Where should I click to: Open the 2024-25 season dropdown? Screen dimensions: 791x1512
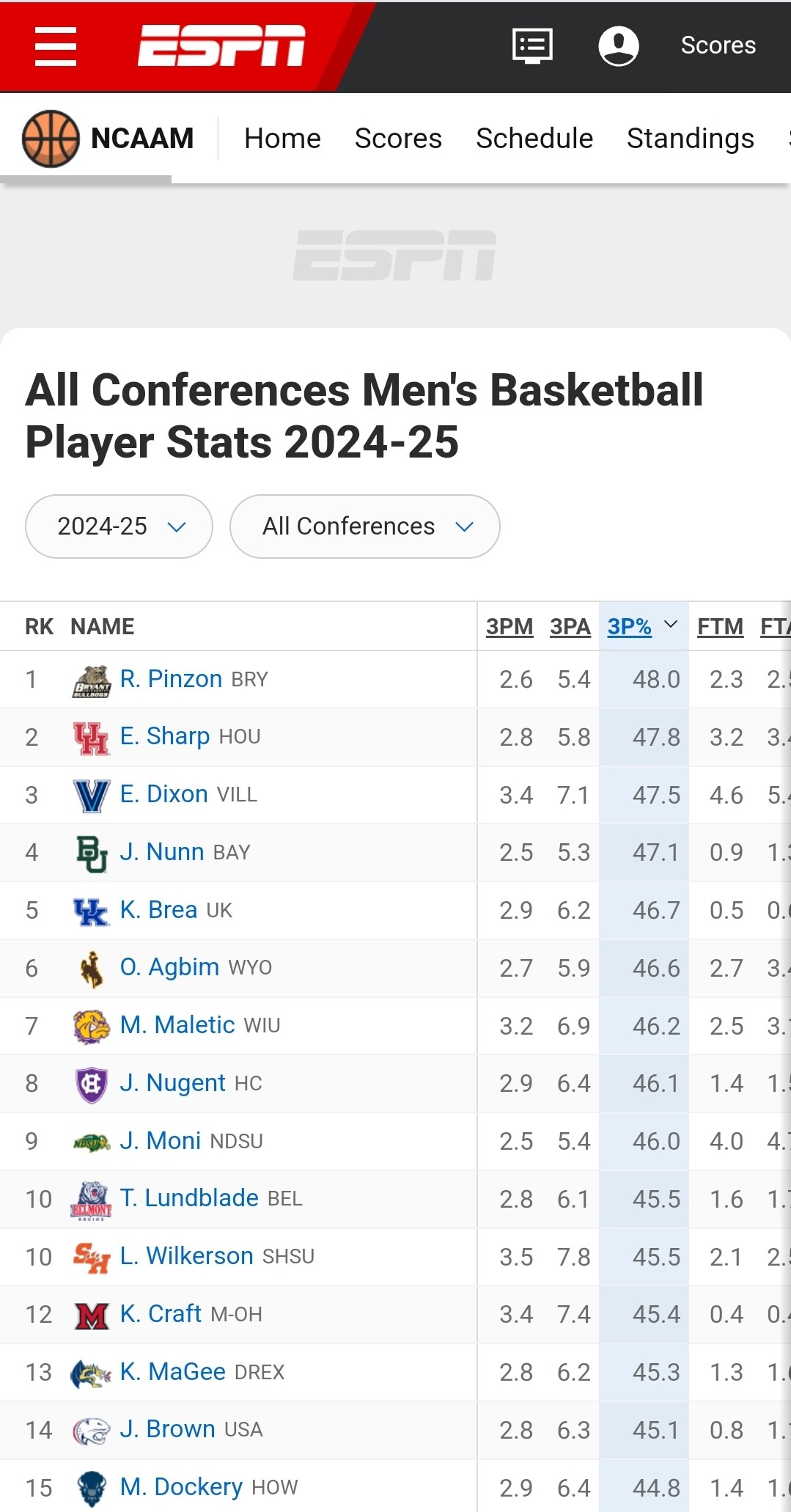pyautogui.click(x=119, y=526)
